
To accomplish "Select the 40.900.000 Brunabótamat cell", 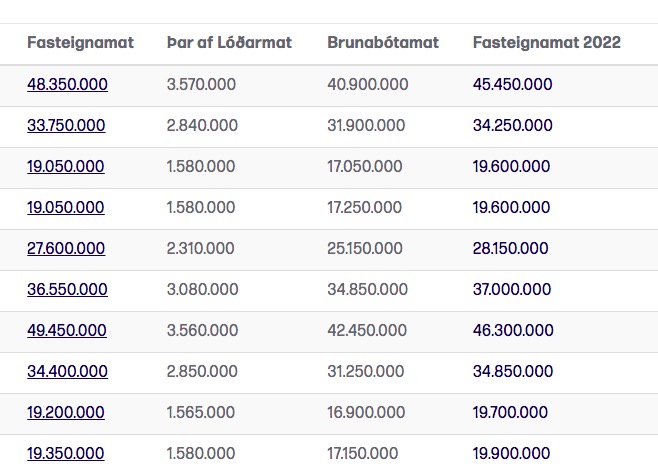I will (368, 84).
